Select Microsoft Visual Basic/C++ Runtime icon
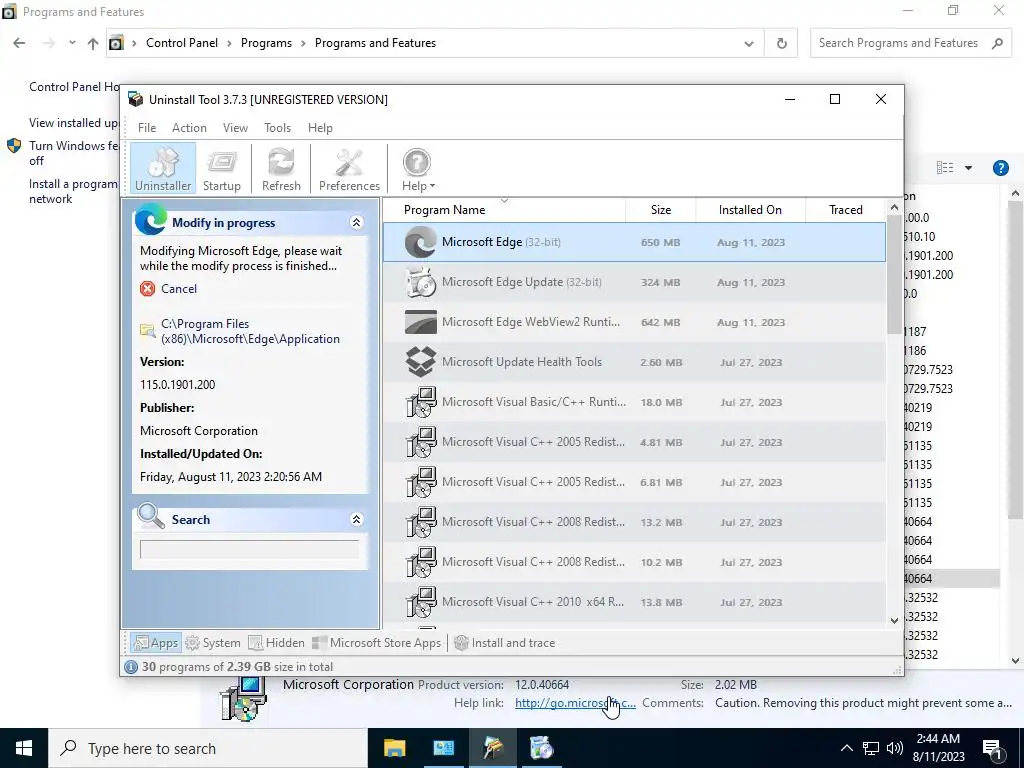 [x=421, y=402]
